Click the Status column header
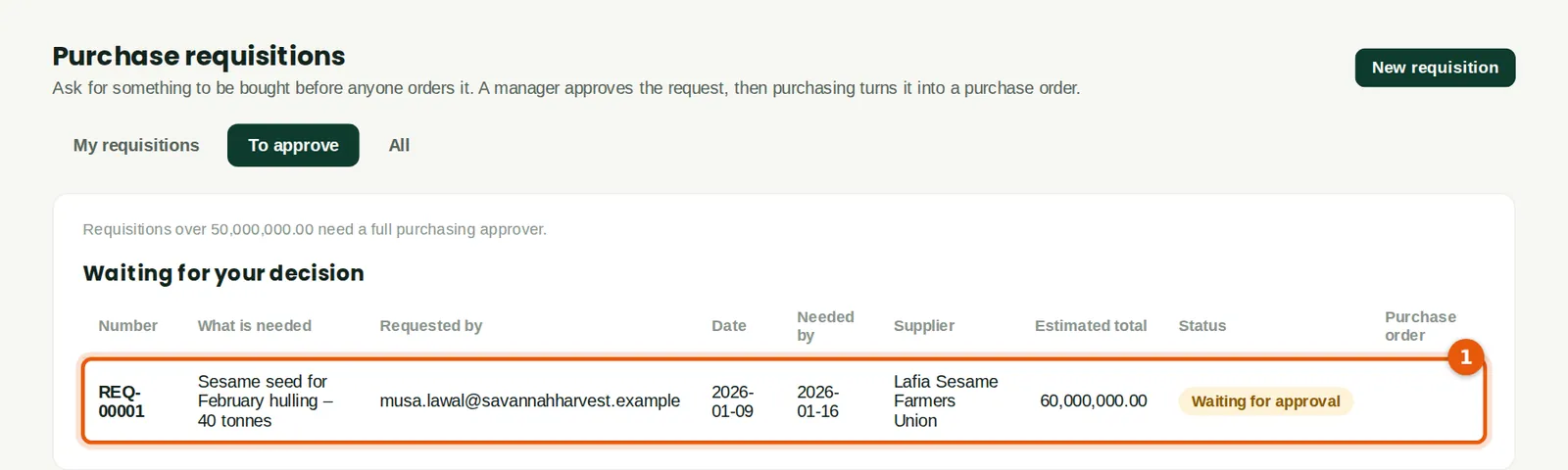Image resolution: width=1568 pixels, height=470 pixels. click(x=1202, y=326)
